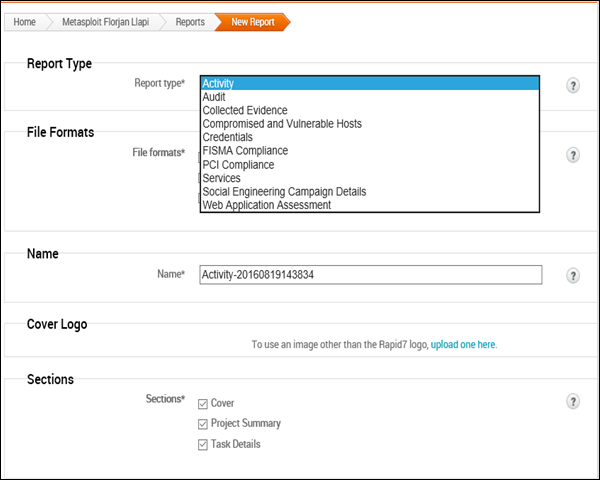The height and width of the screenshot is (480, 600).
Task: Toggle the Project Summary checkbox
Action: (x=203, y=424)
